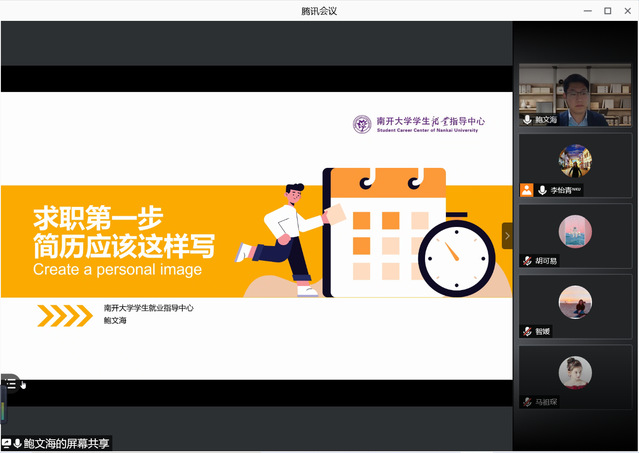This screenshot has height=453, width=639.
Task: Maximize the 腾讯会议 window
Action: (x=607, y=10)
